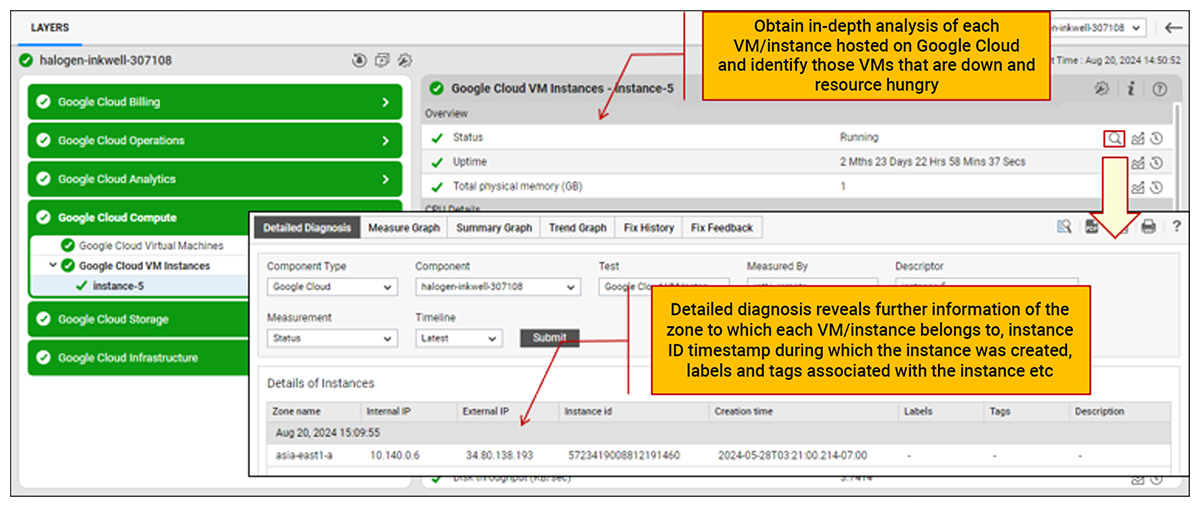1200x507 pixels.
Task: Click the print icon in diagnosis toolbar
Action: click(x=1148, y=227)
